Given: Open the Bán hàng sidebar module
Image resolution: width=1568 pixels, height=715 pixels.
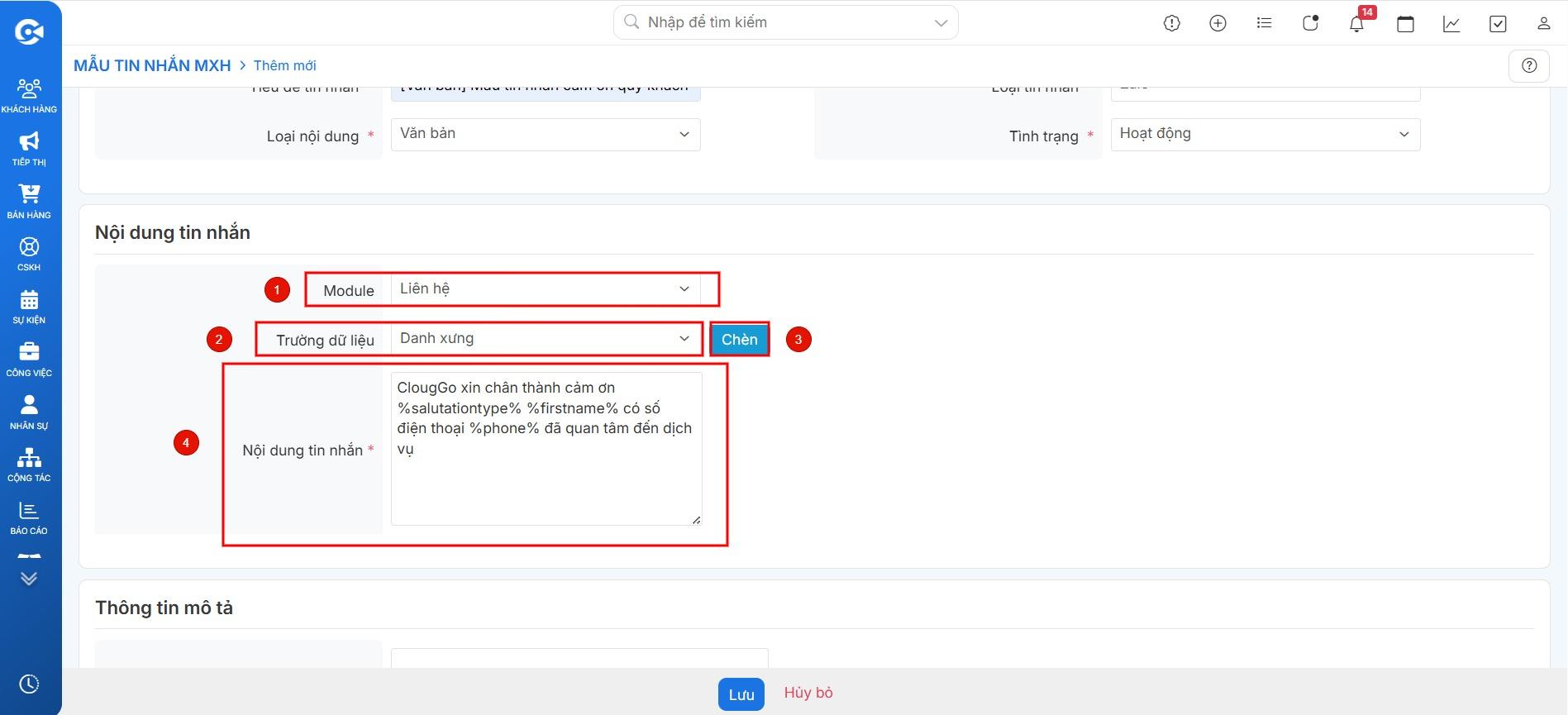Looking at the screenshot, I should coord(29,202).
